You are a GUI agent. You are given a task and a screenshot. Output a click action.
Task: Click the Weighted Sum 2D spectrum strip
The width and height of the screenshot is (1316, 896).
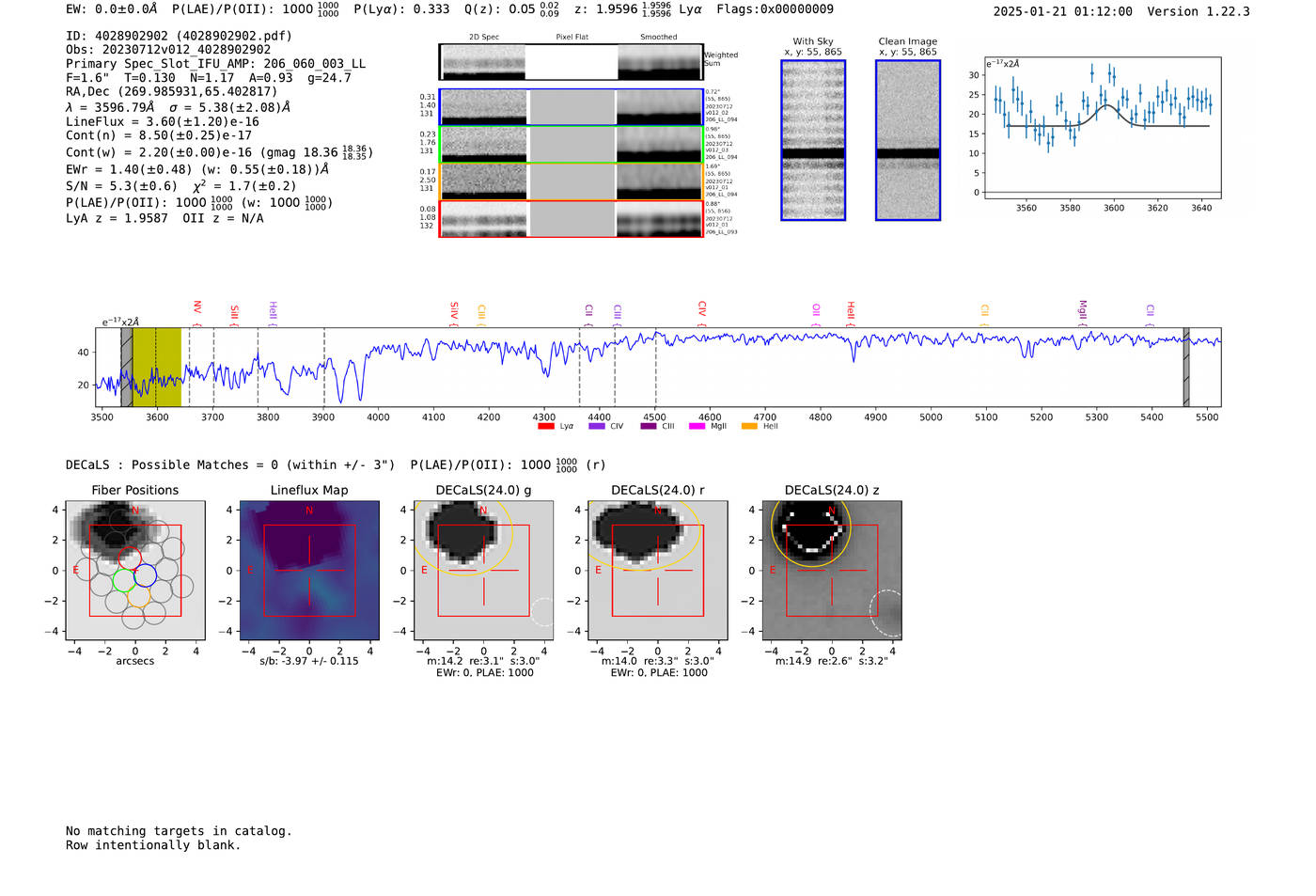572,62
